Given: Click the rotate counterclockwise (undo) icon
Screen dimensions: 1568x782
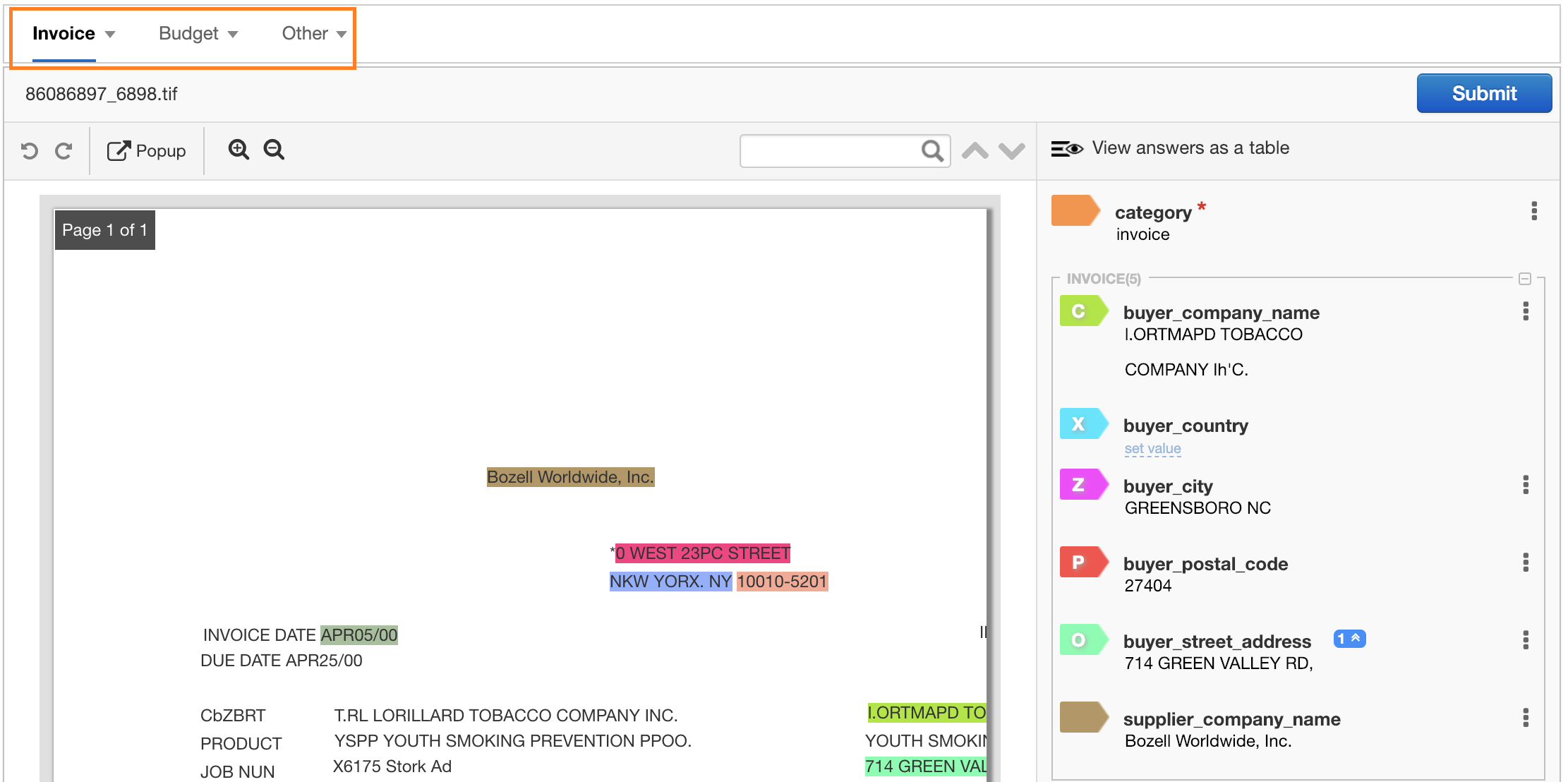Looking at the screenshot, I should pos(30,151).
